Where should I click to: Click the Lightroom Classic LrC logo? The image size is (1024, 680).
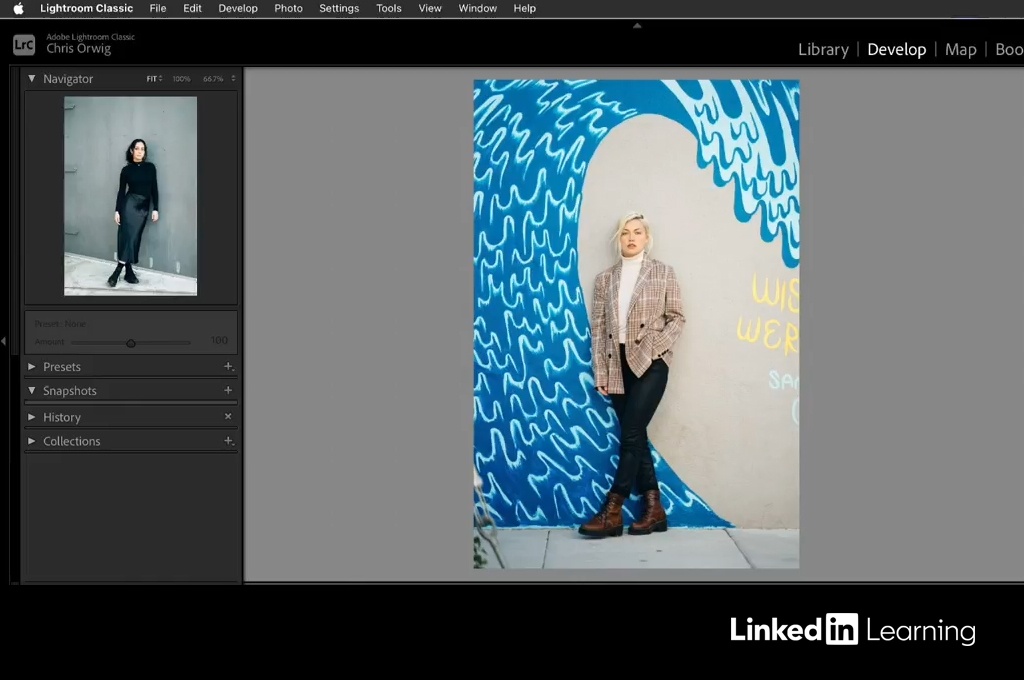click(24, 45)
